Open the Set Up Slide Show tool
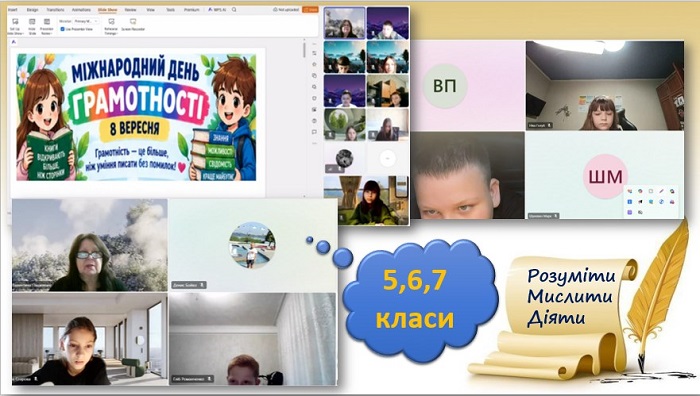The width and height of the screenshot is (700, 396). (15, 26)
